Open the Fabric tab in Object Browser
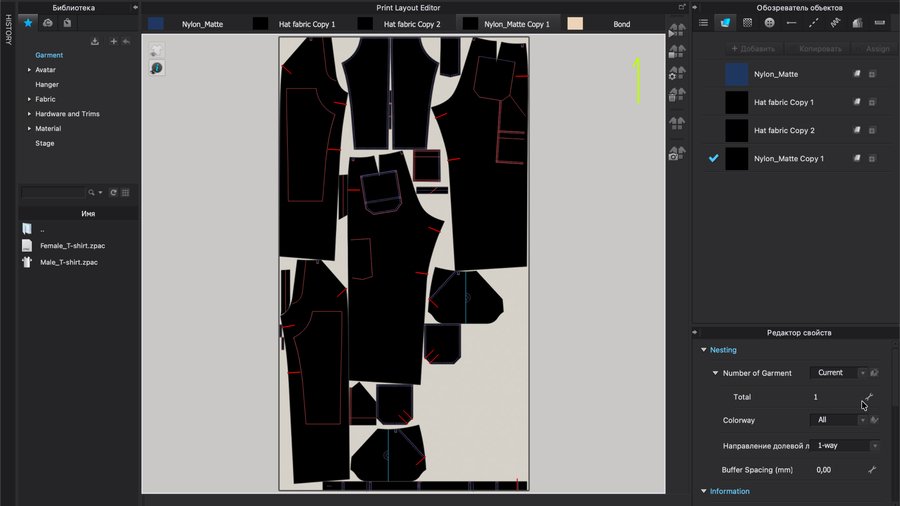The height and width of the screenshot is (506, 900). [x=725, y=22]
